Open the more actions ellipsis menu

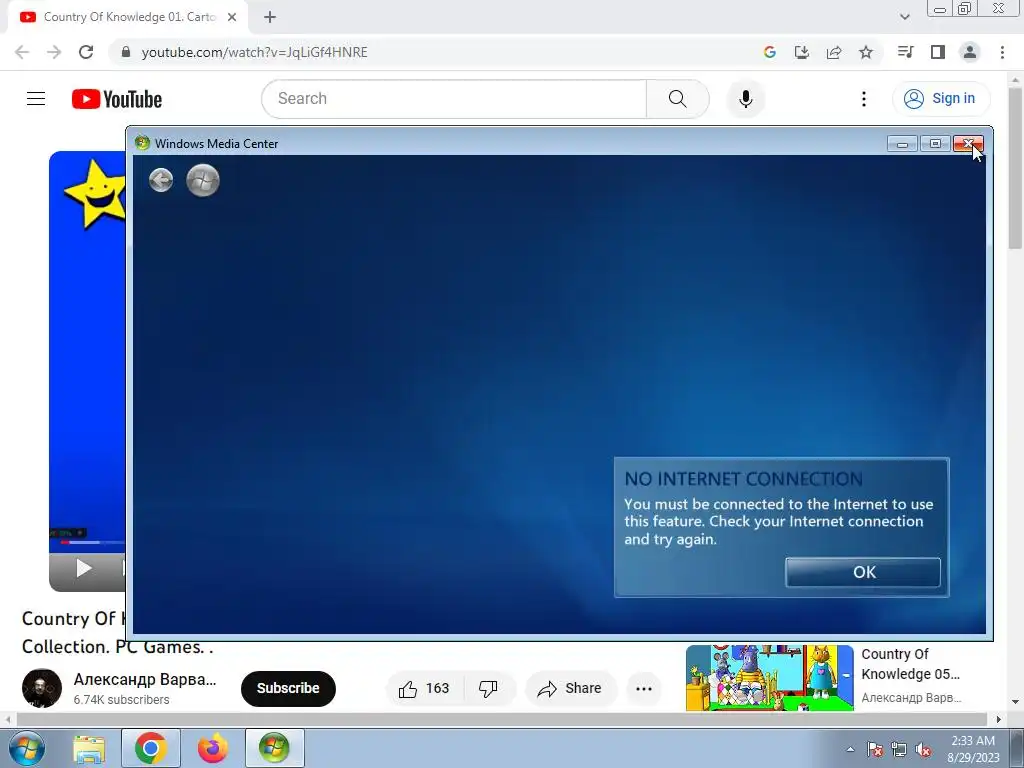(x=644, y=688)
